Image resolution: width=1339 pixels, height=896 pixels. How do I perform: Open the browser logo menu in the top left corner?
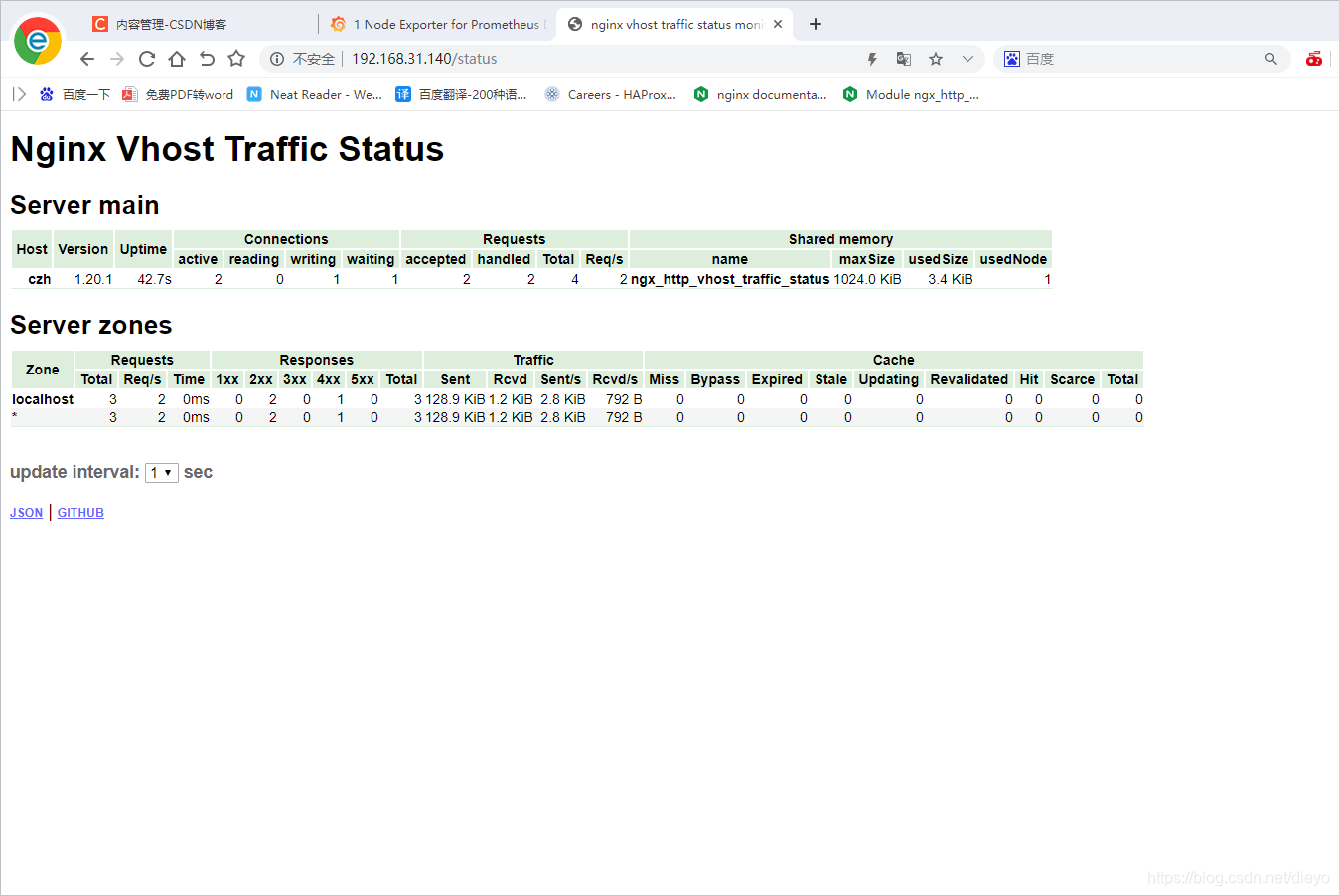(38, 40)
